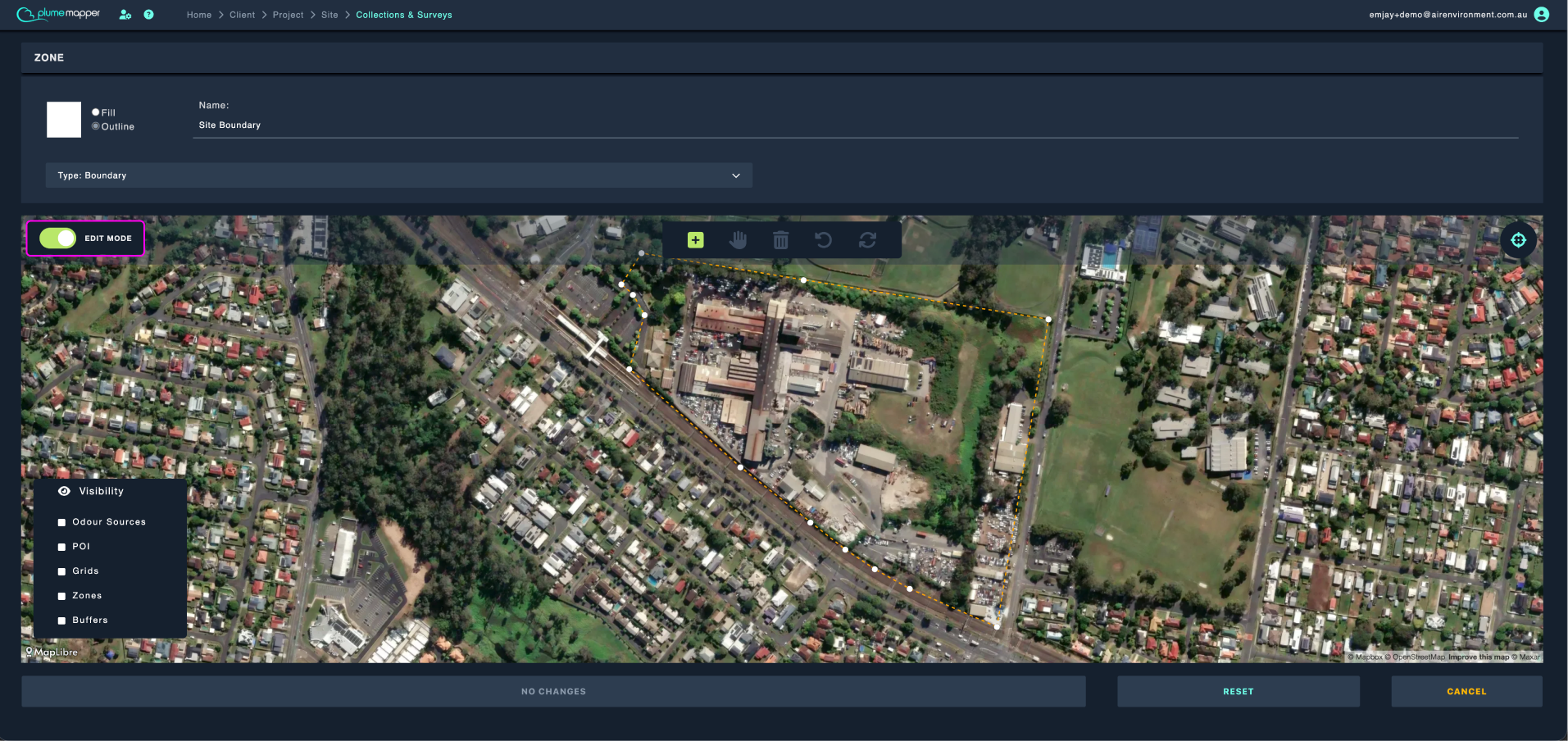Check the Buffers visibility box
The height and width of the screenshot is (741, 1568).
click(61, 621)
